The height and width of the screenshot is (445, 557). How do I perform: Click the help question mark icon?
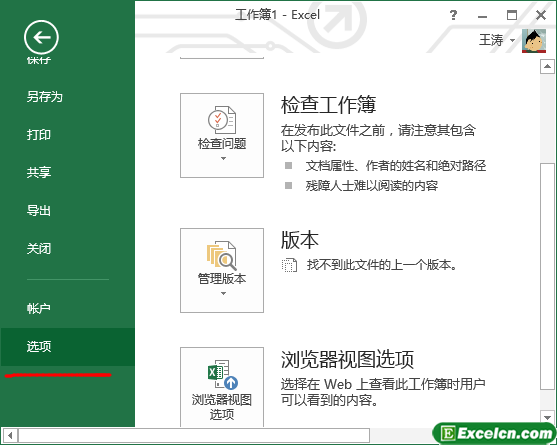point(453,15)
